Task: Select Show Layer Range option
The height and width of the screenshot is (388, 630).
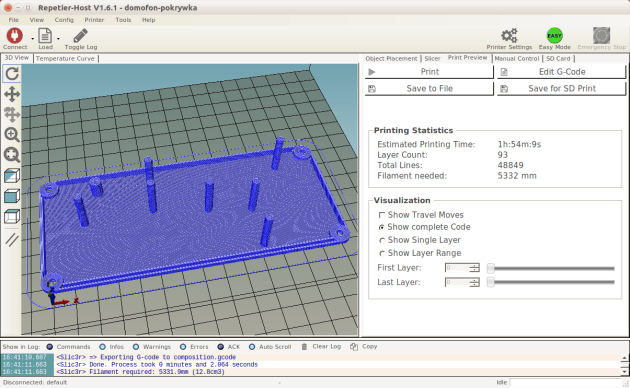Action: [x=382, y=253]
